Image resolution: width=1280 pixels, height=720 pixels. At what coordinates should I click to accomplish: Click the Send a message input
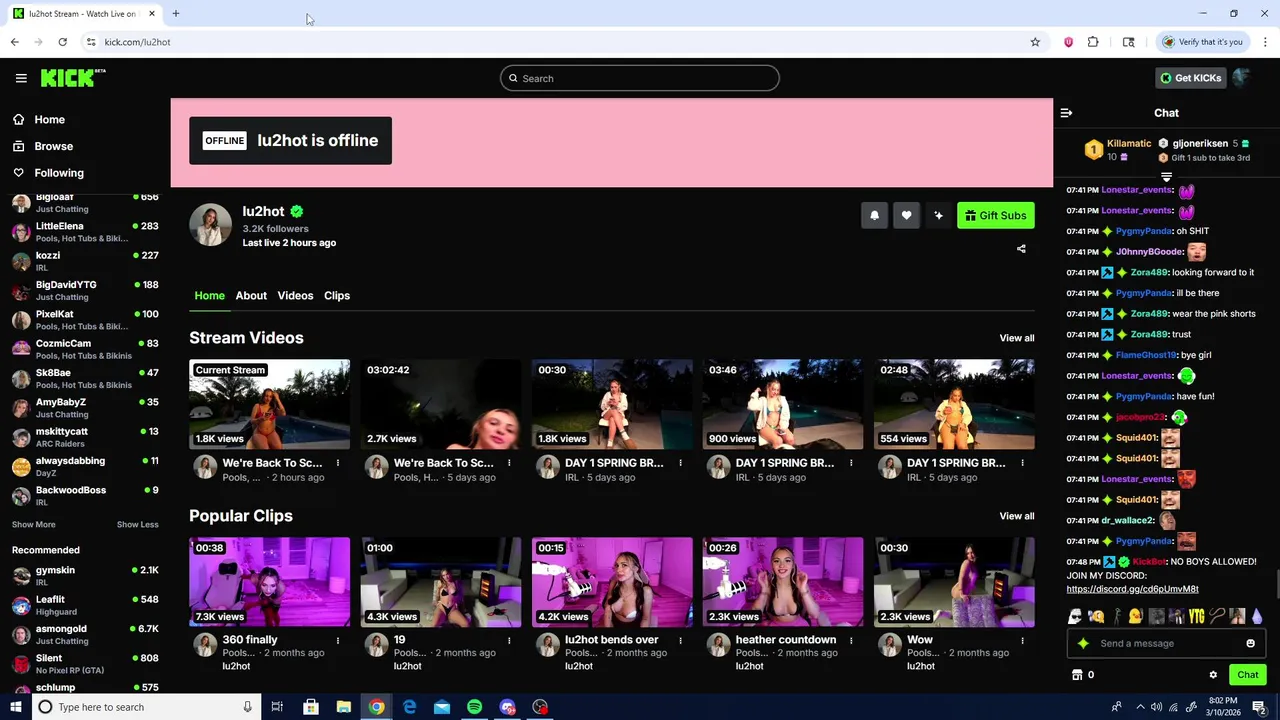click(1166, 643)
